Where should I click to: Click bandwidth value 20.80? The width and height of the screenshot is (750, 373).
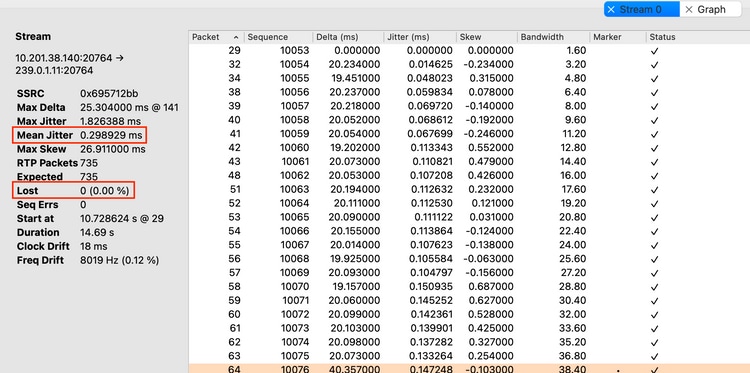click(573, 217)
